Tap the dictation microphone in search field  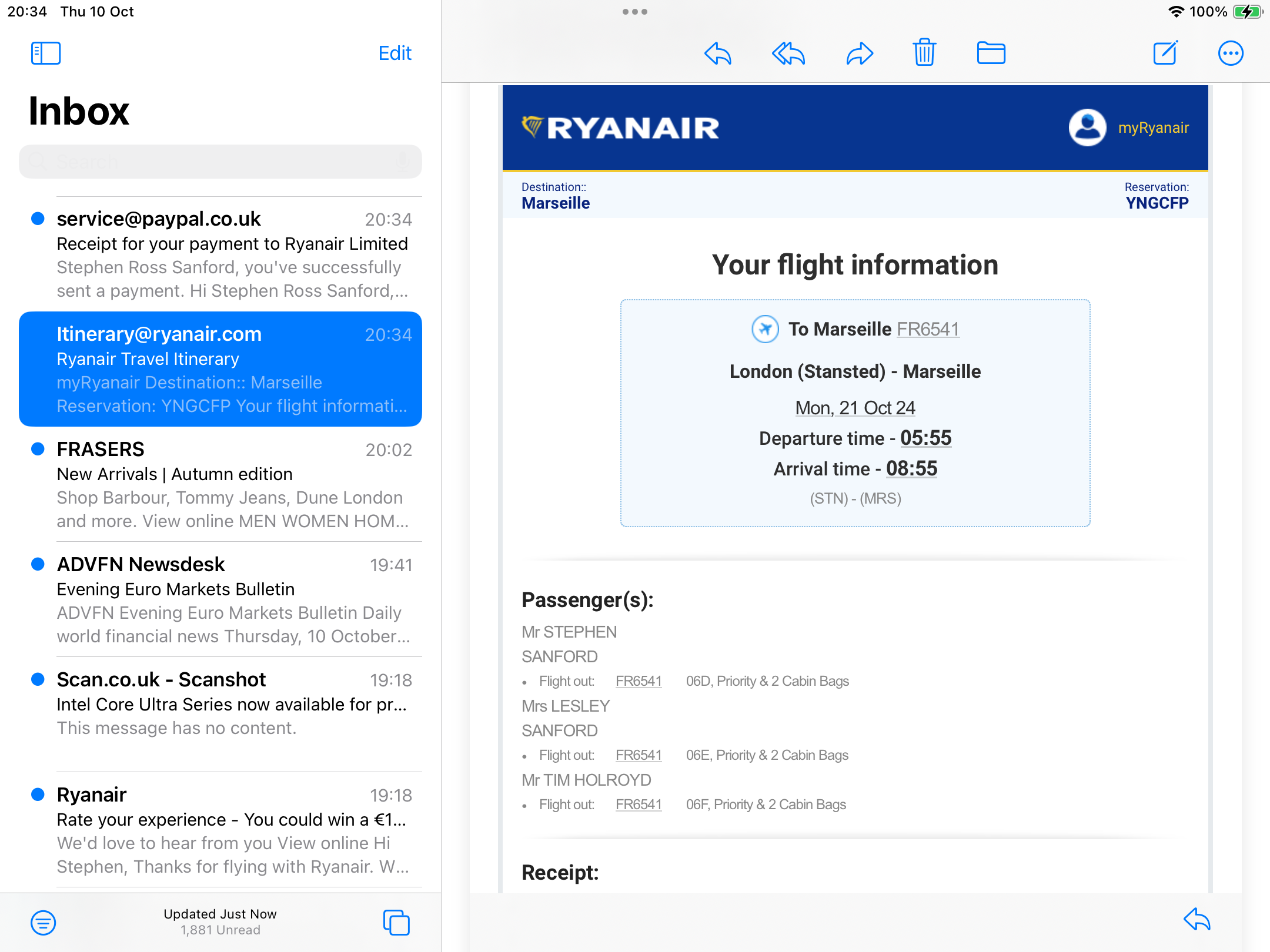point(402,161)
